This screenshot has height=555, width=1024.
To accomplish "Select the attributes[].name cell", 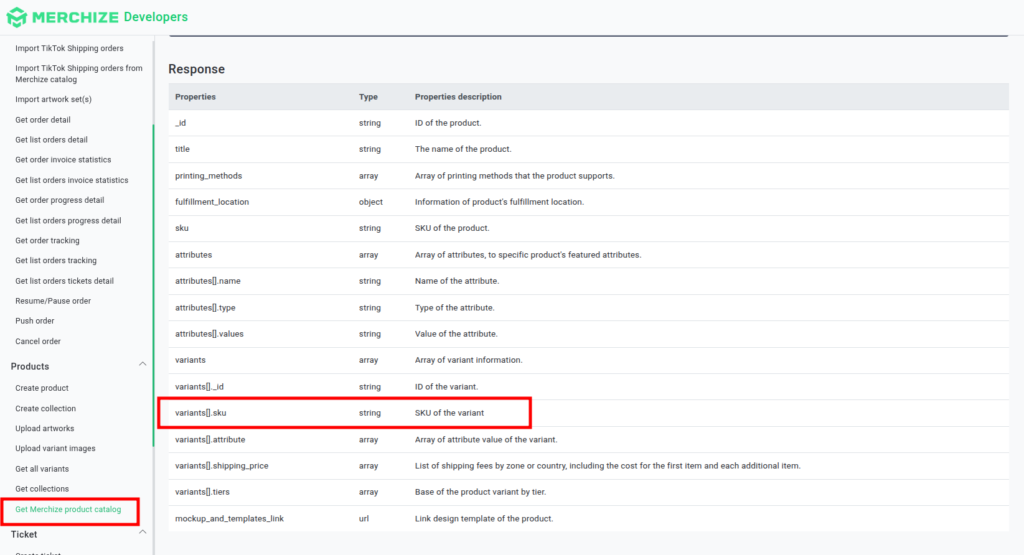I will (208, 281).
